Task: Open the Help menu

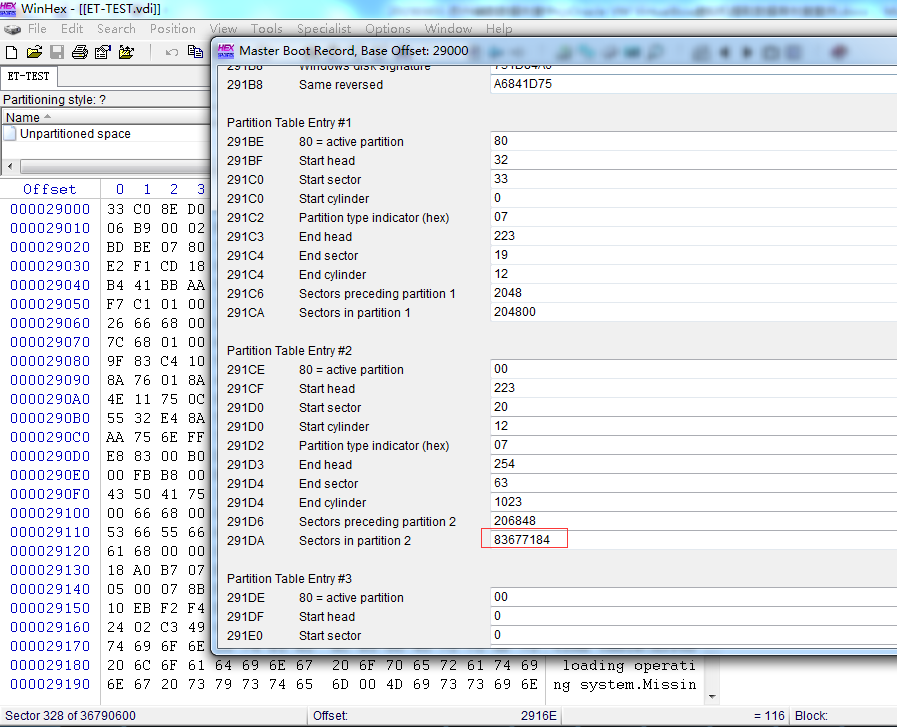Action: click(499, 29)
